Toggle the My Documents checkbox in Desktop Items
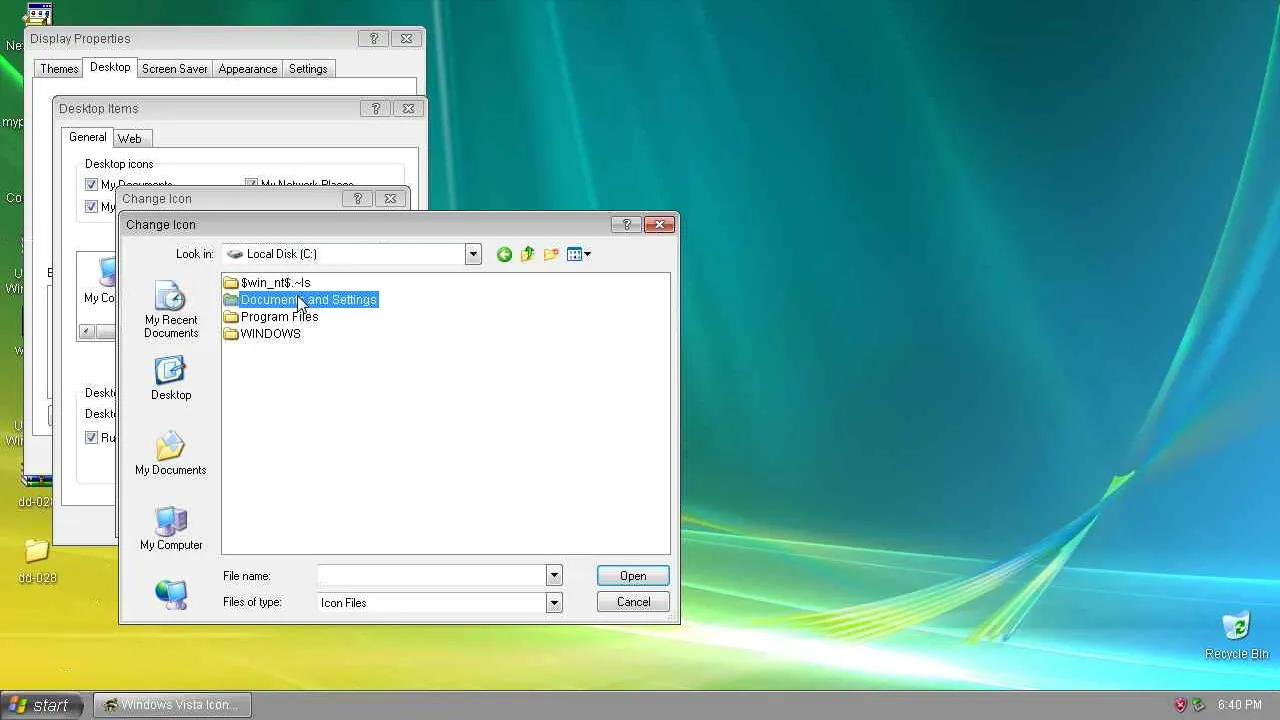1280x720 pixels. 91,185
